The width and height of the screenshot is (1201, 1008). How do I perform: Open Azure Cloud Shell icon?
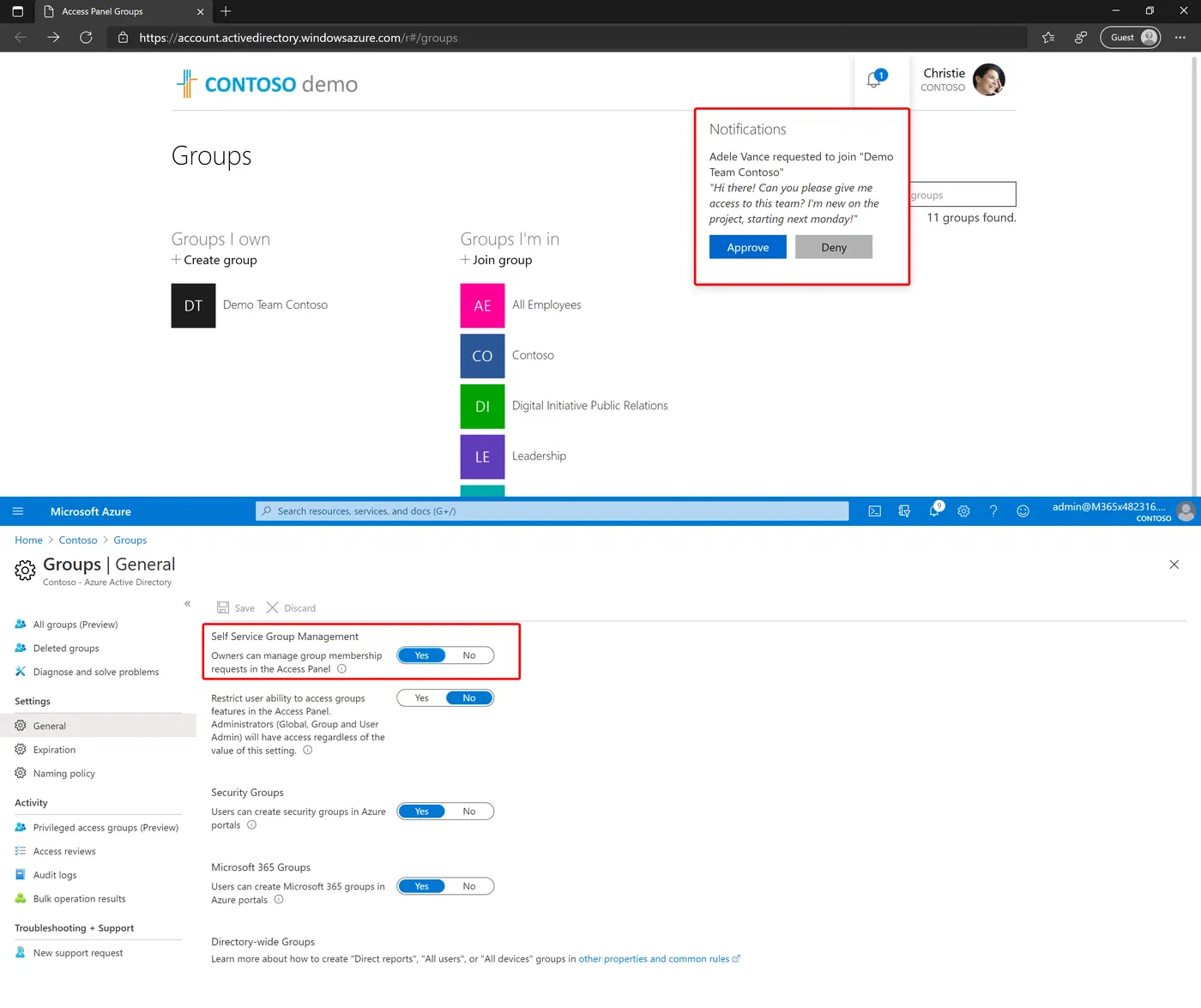(874, 511)
